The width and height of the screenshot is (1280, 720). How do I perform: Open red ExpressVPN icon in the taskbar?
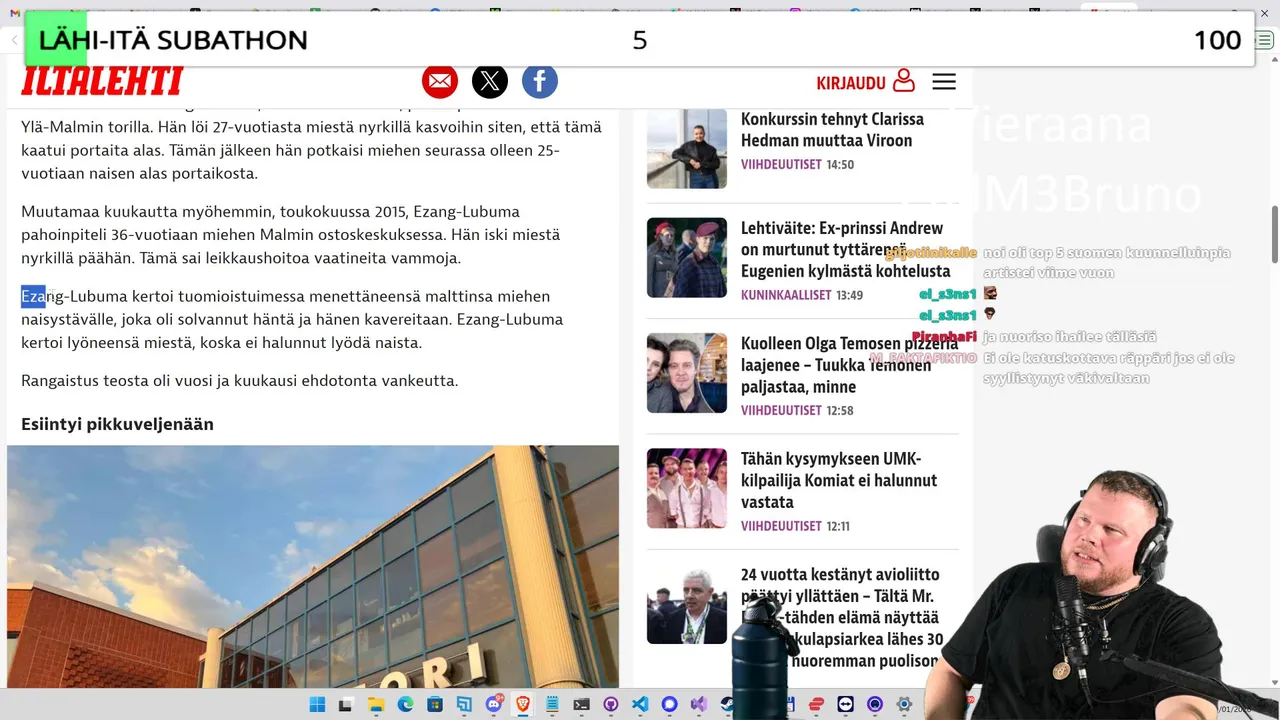click(816, 705)
